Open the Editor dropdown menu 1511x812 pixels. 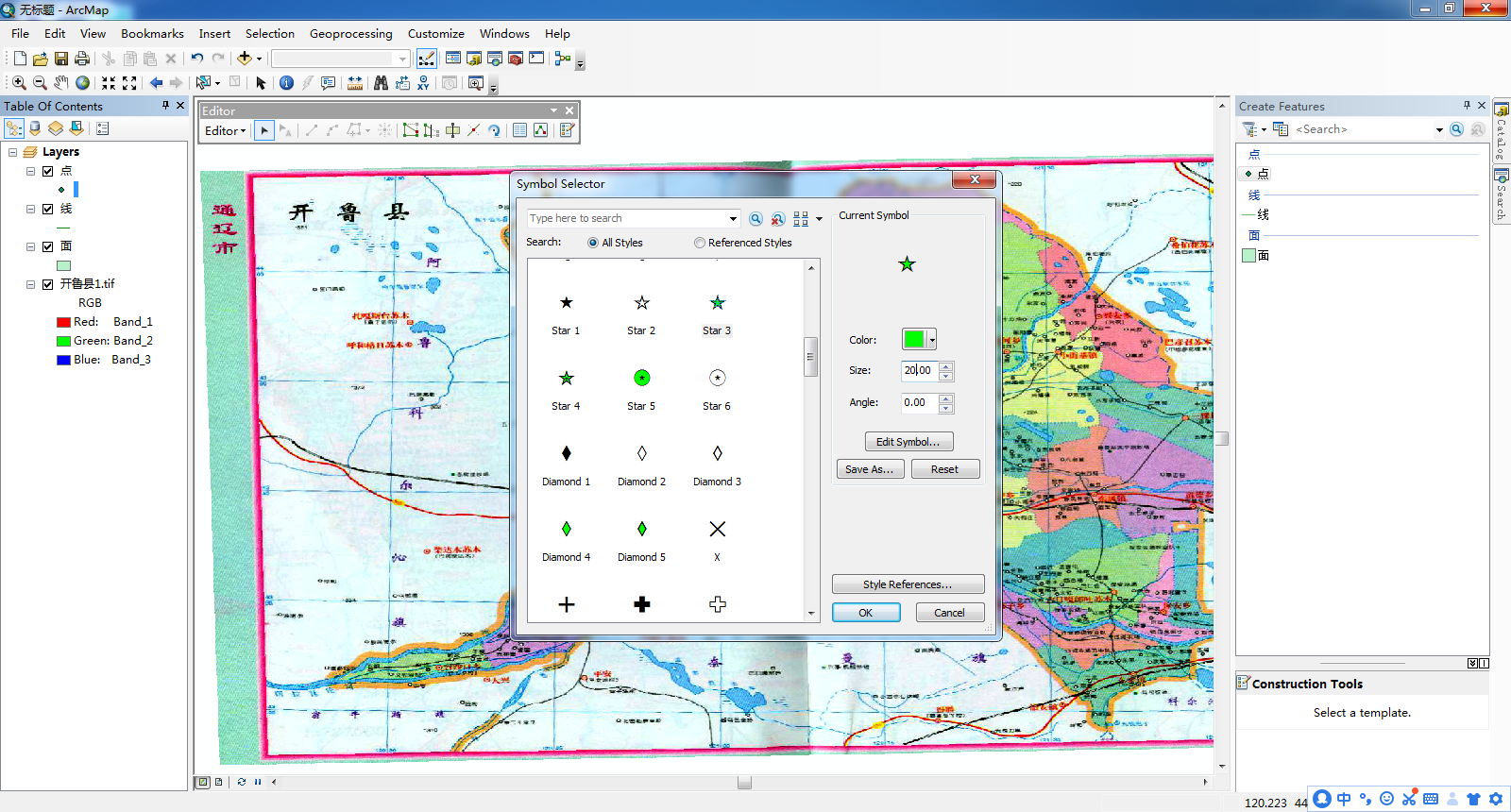225,130
